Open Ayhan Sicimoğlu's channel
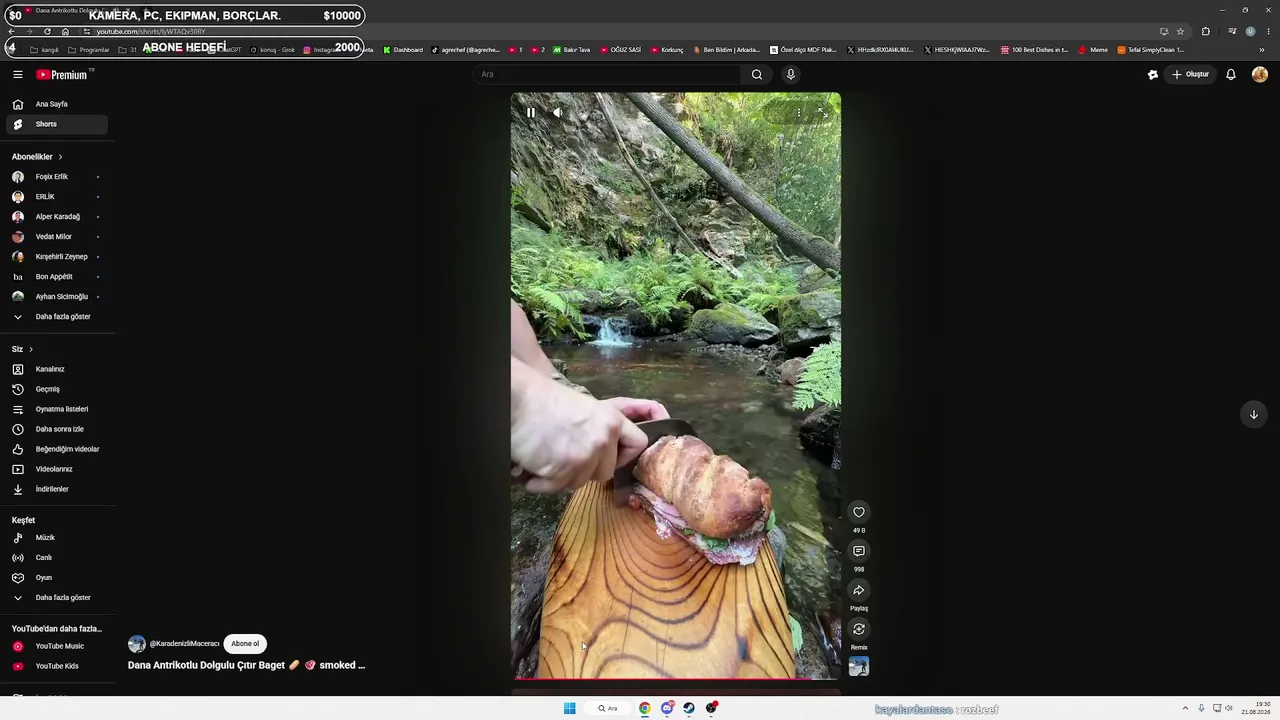 click(x=57, y=297)
